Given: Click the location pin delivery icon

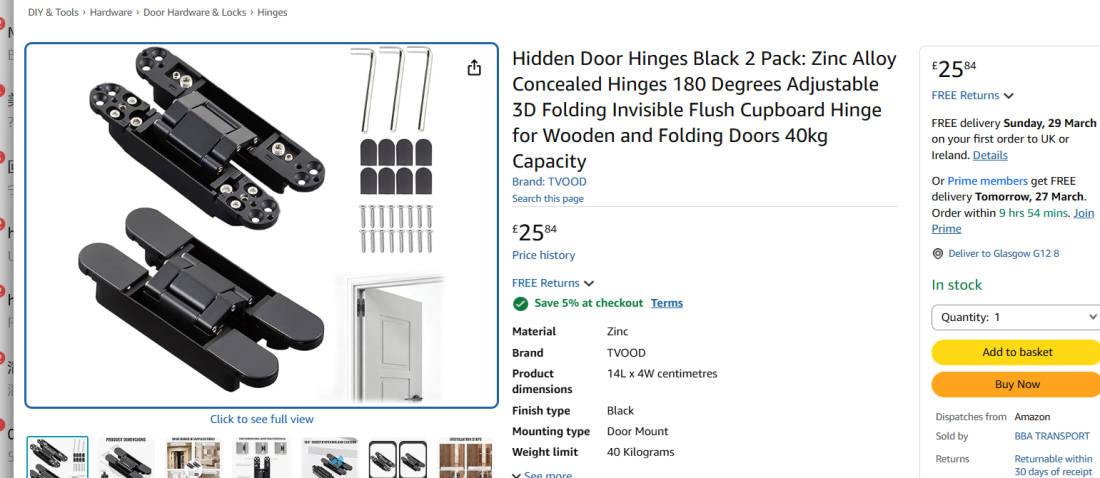Looking at the screenshot, I should pos(937,254).
